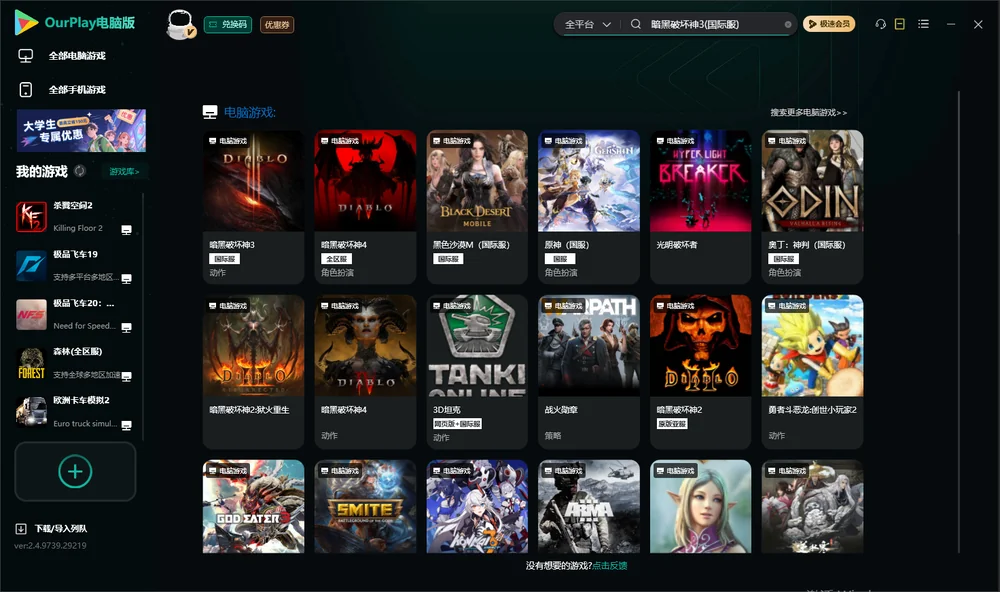This screenshot has width=1000, height=592.
Task: Clear the search text with the x icon
Action: coord(788,24)
